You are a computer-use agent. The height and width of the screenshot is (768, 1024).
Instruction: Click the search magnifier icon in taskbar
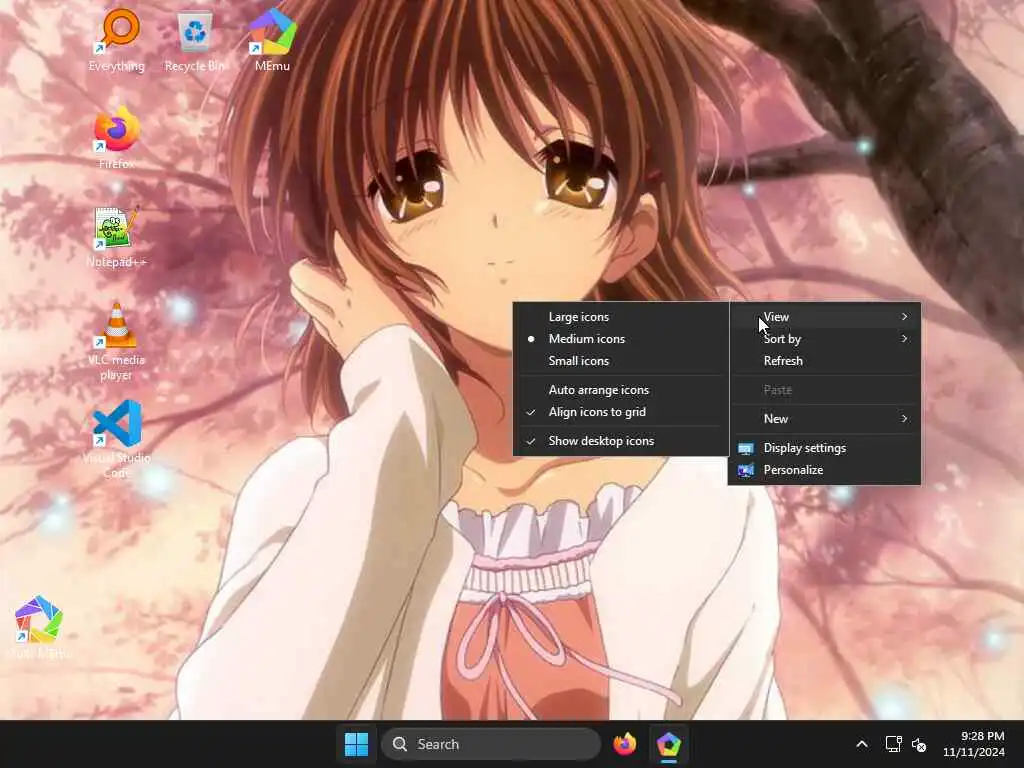click(400, 744)
